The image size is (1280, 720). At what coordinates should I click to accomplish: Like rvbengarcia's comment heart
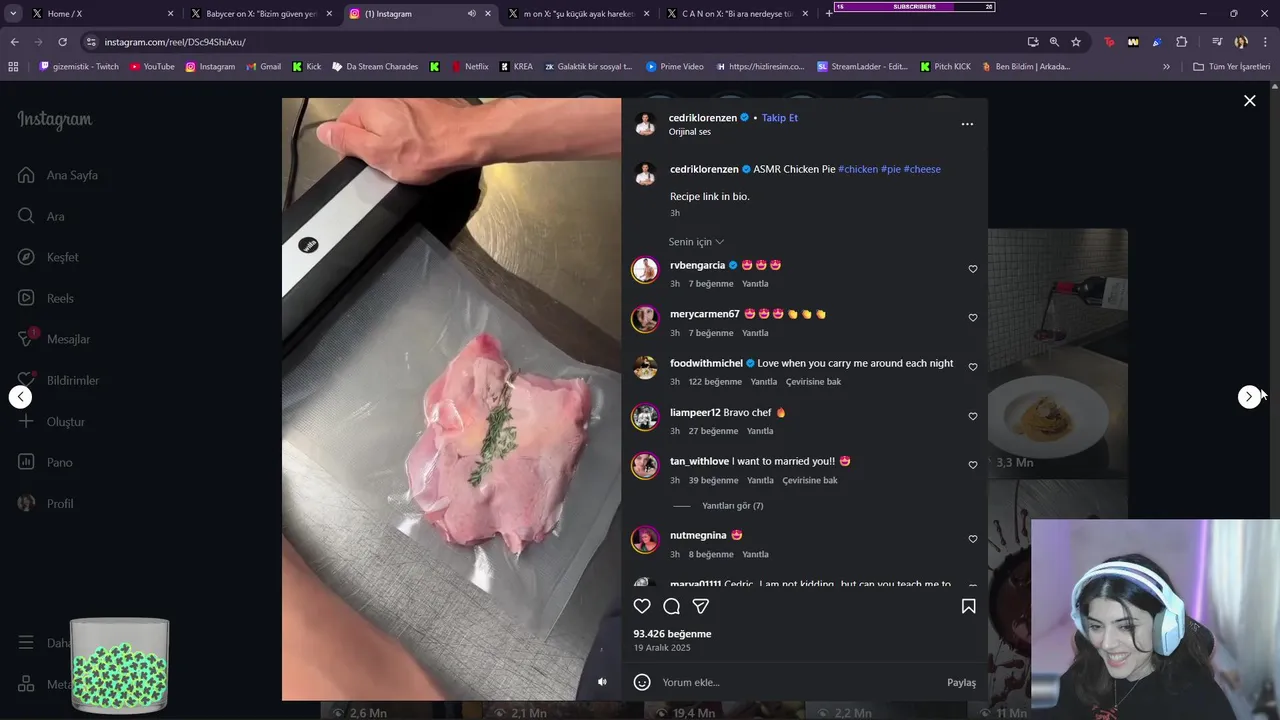[973, 269]
